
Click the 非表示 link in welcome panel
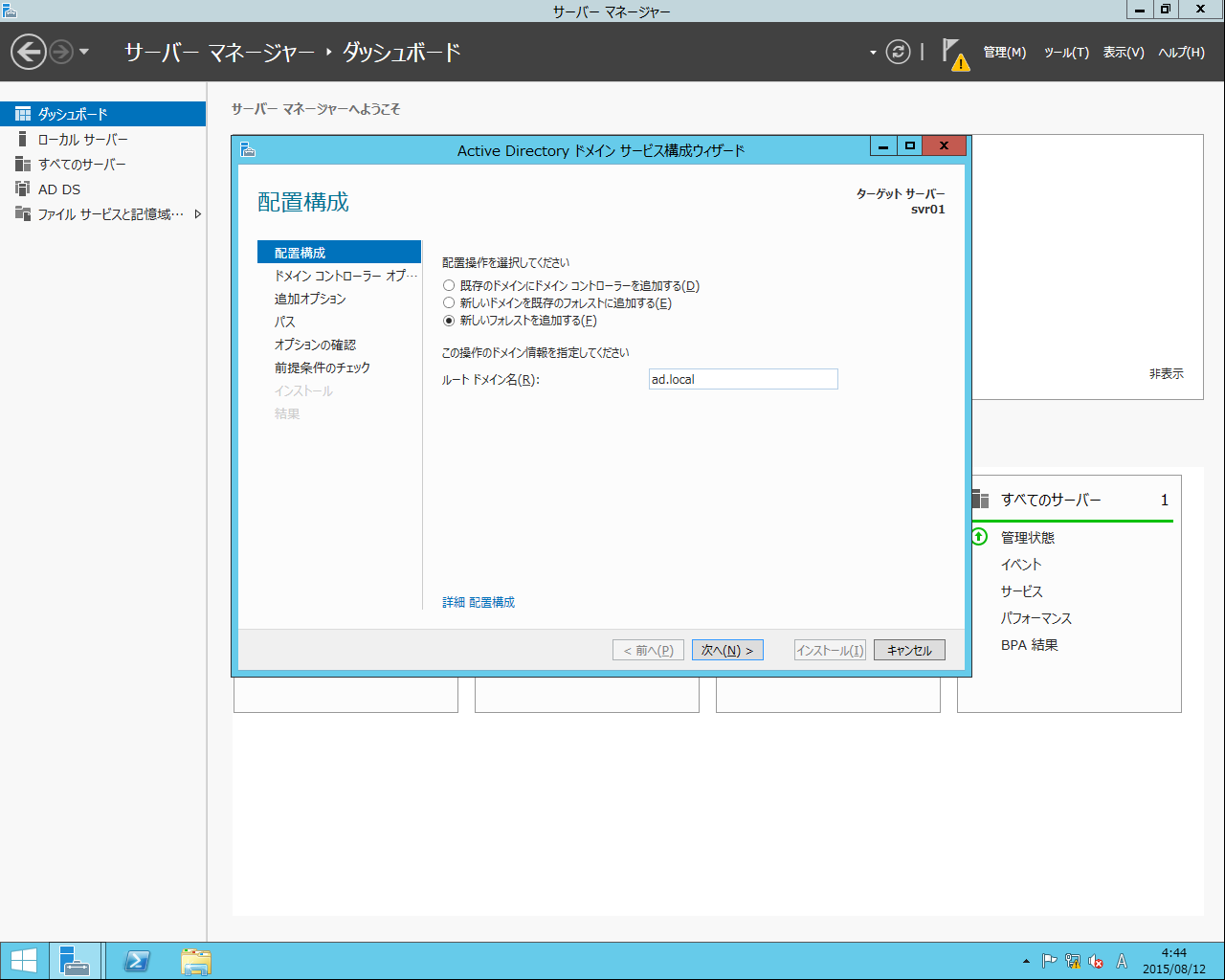[x=1166, y=374]
